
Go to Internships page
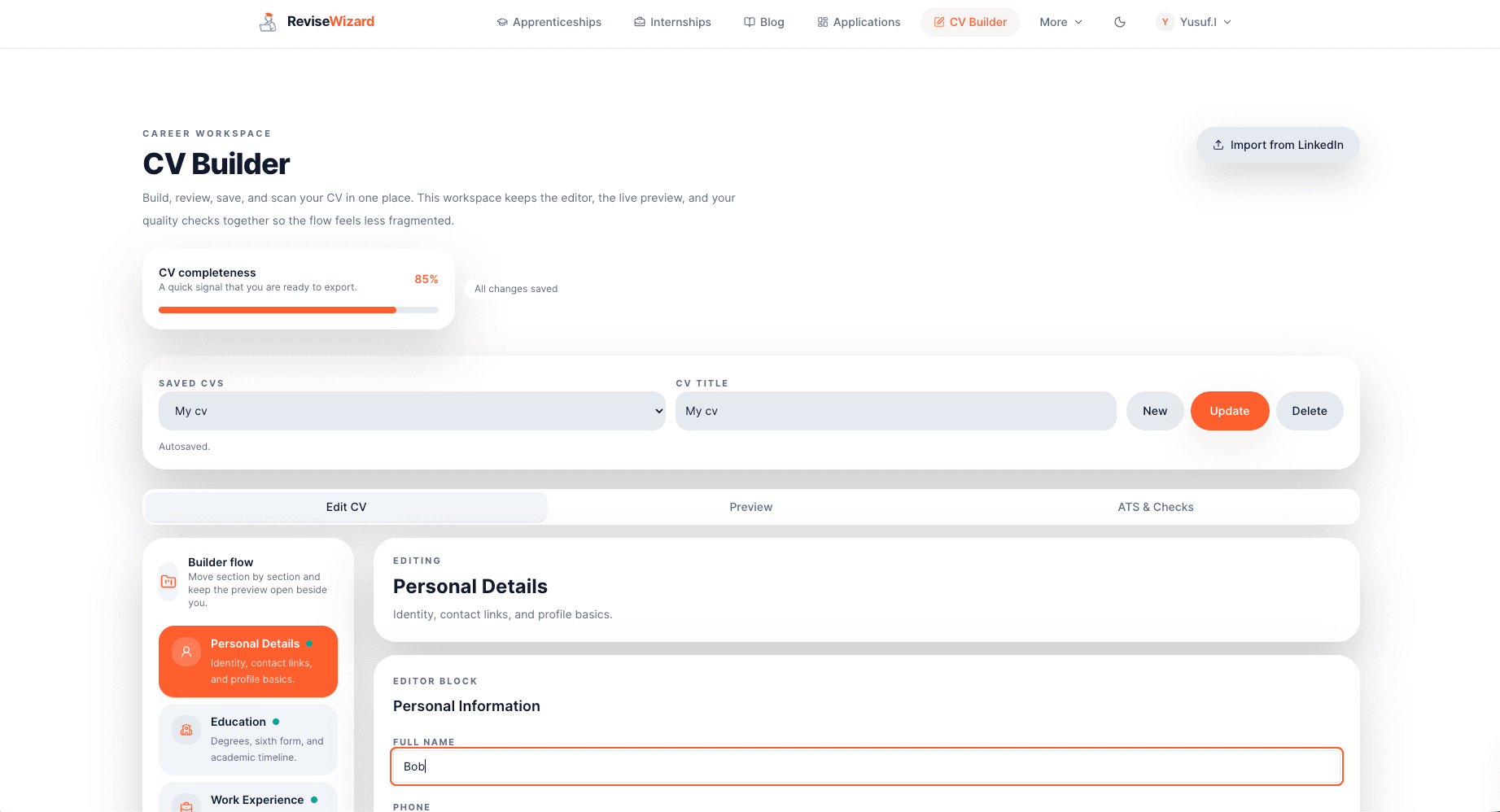tap(673, 22)
